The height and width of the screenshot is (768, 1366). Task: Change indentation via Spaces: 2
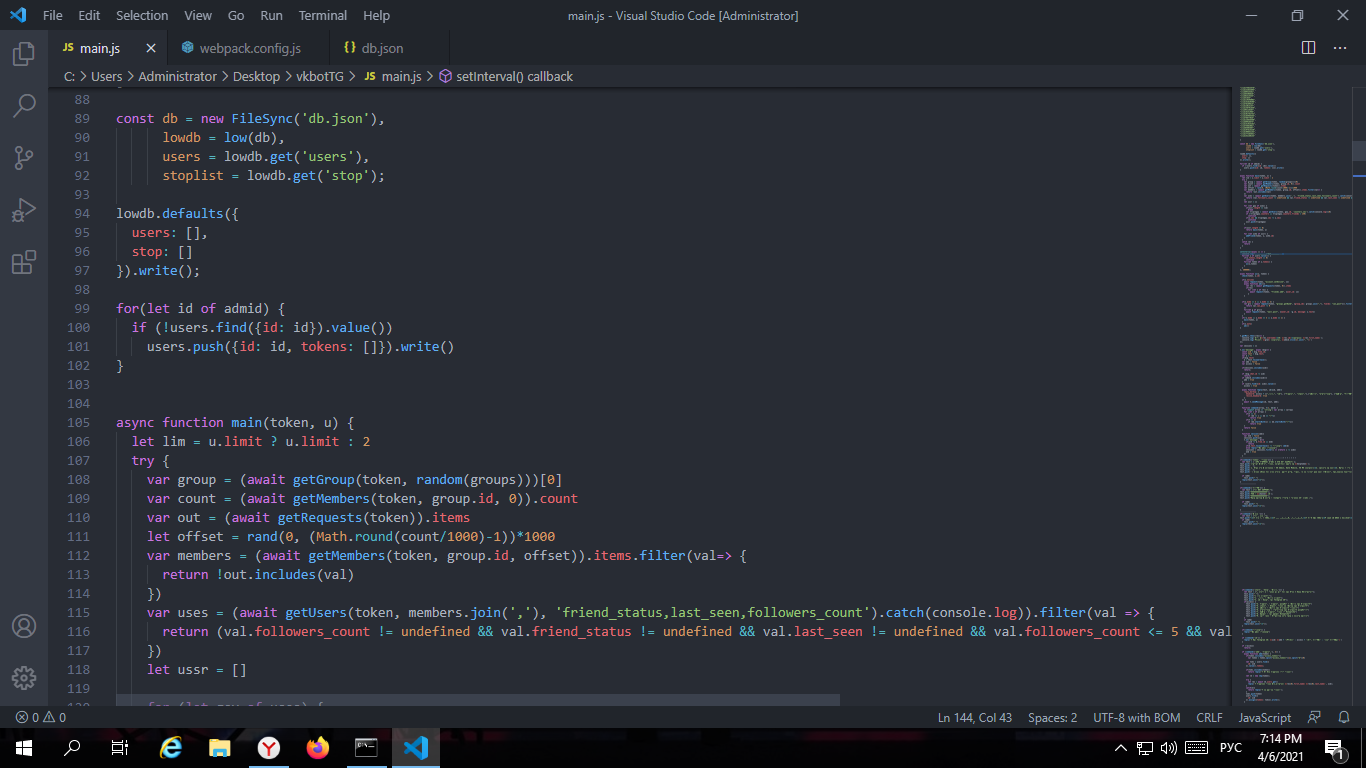click(x=1052, y=717)
